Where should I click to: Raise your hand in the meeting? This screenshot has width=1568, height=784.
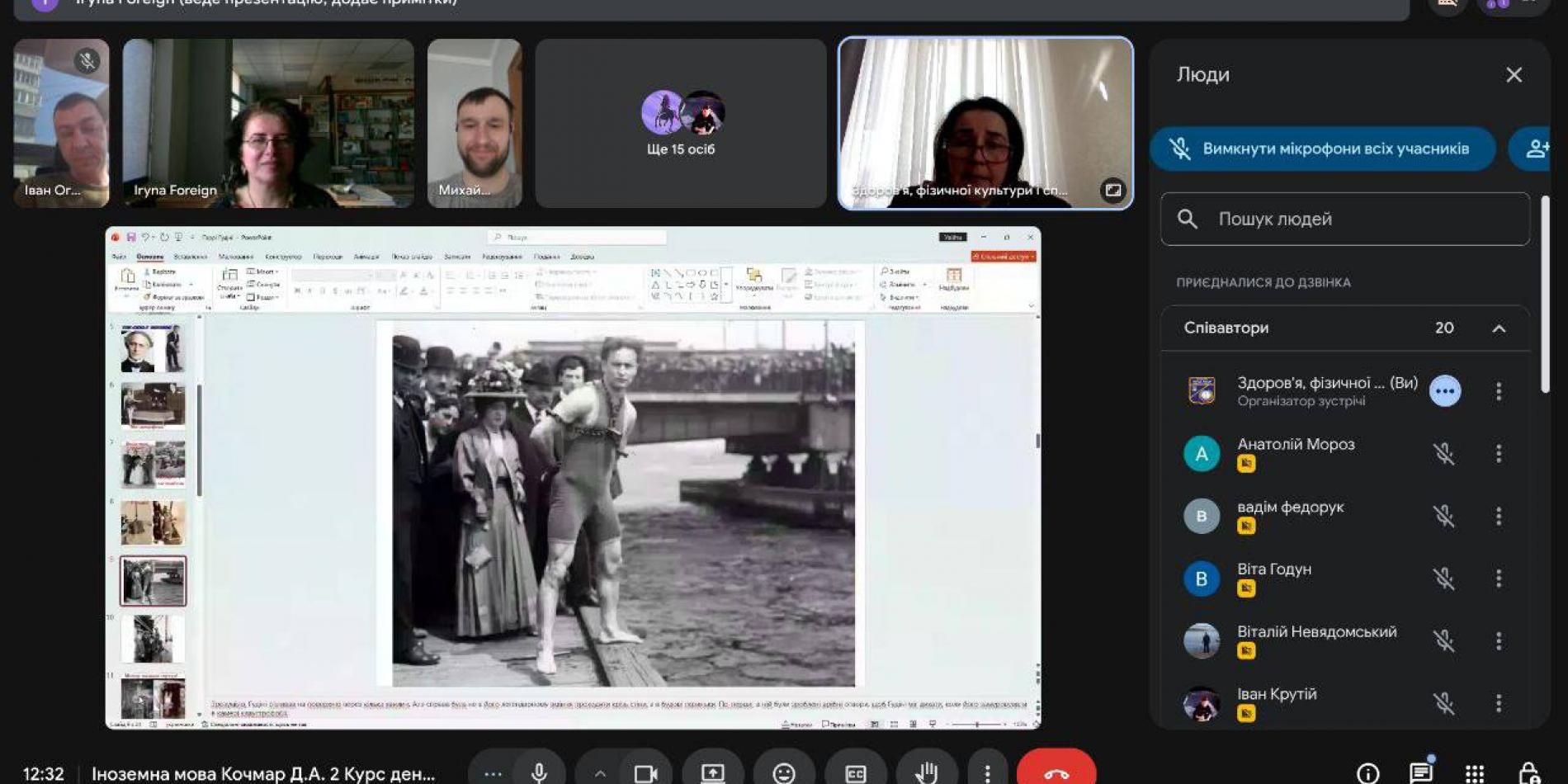coord(926,772)
